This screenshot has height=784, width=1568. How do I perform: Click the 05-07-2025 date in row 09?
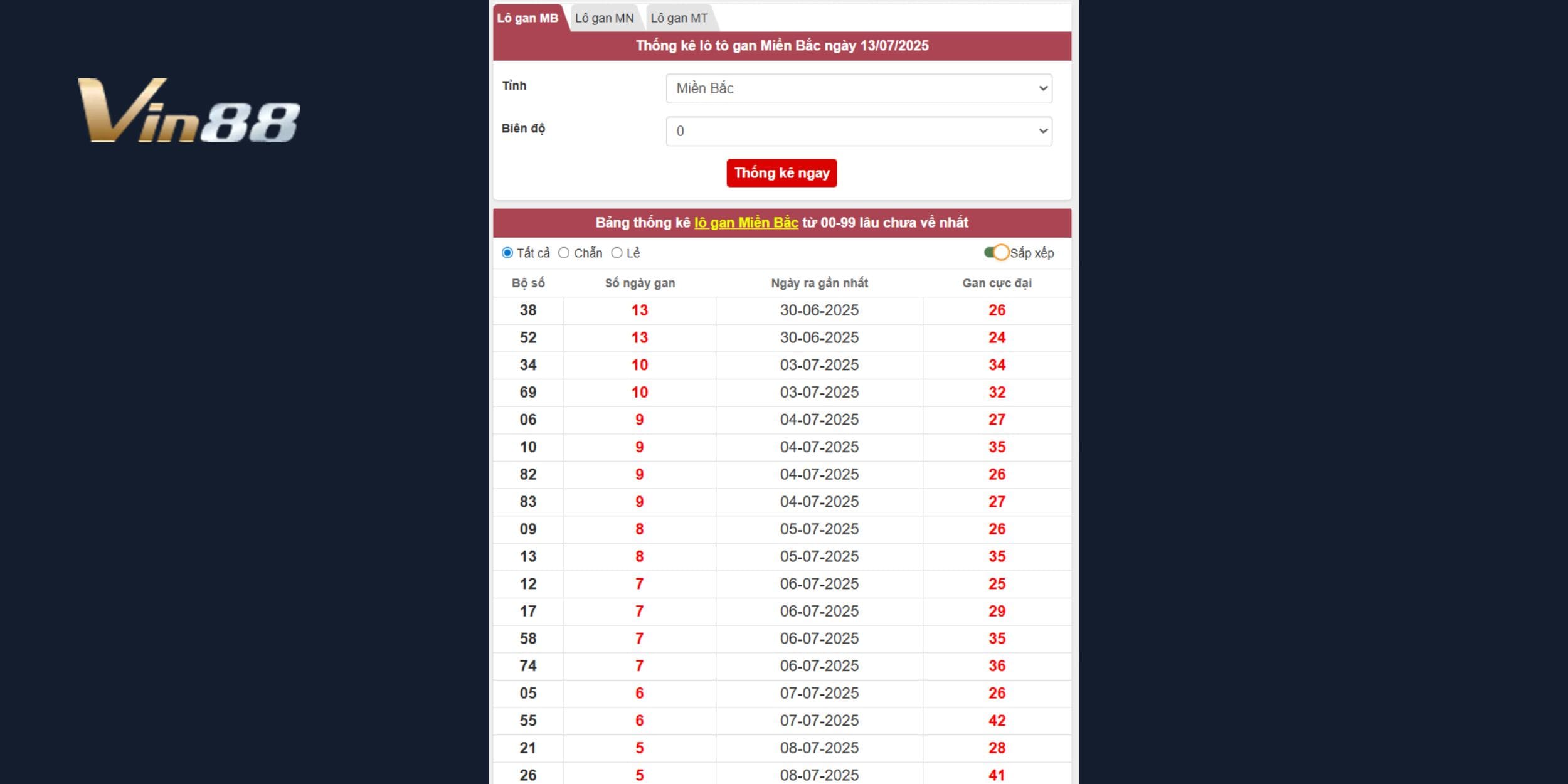(x=819, y=529)
